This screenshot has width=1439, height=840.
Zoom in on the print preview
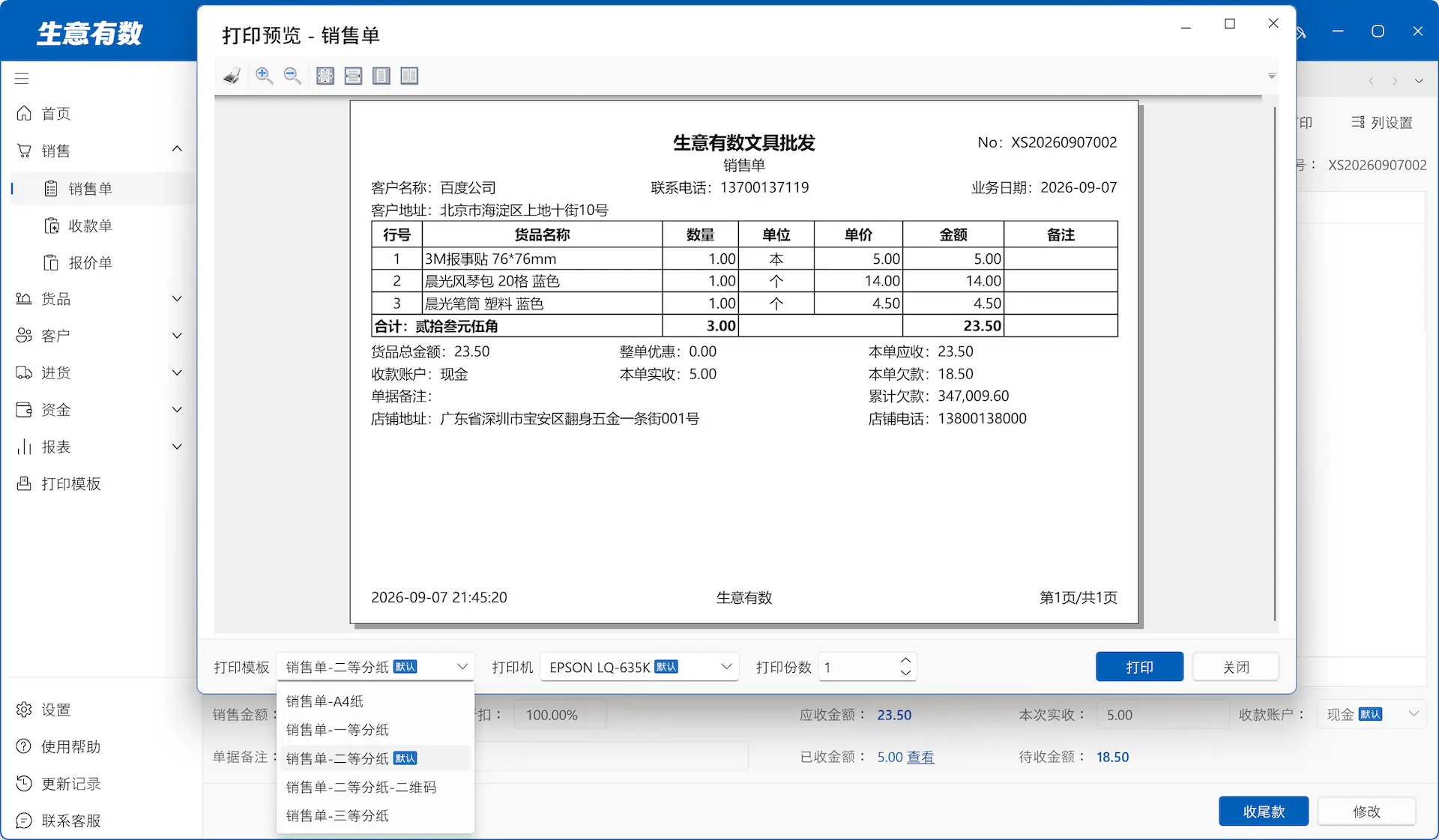pos(264,76)
